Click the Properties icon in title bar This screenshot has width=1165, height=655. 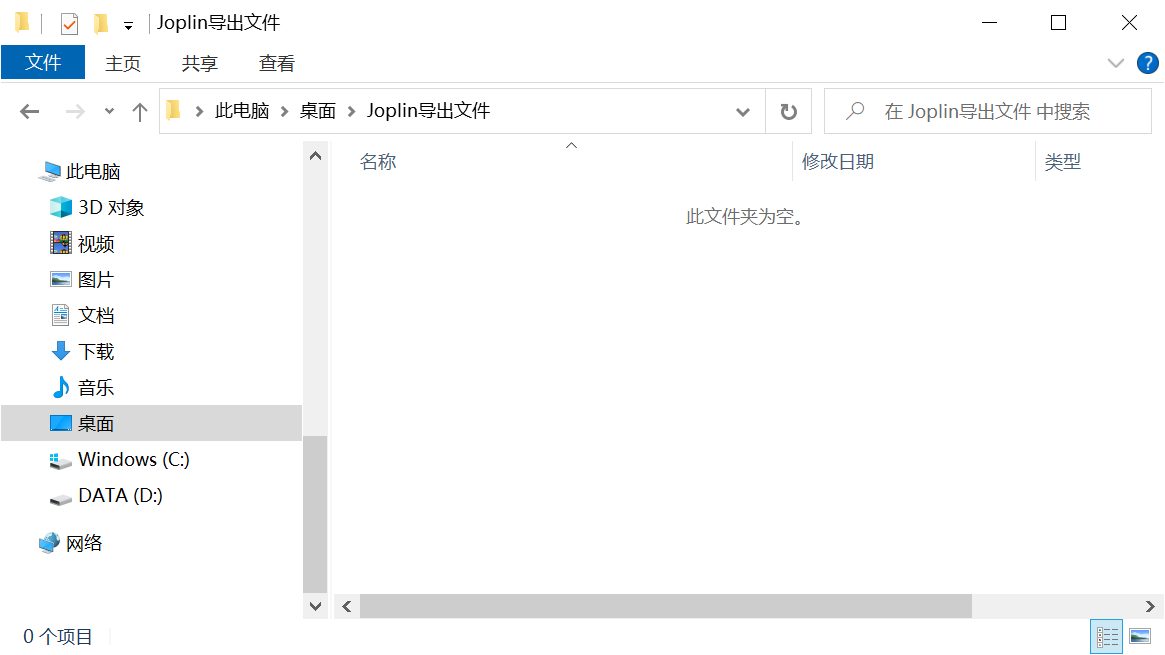click(x=69, y=23)
